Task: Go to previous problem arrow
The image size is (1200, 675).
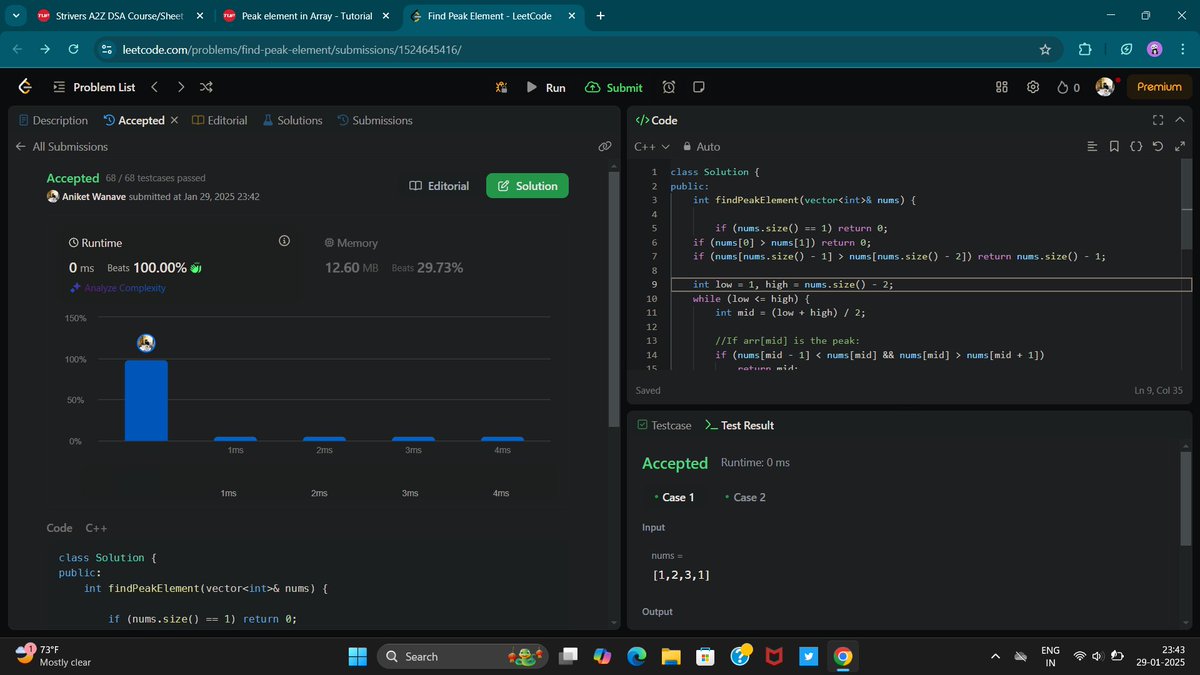Action: click(x=154, y=87)
